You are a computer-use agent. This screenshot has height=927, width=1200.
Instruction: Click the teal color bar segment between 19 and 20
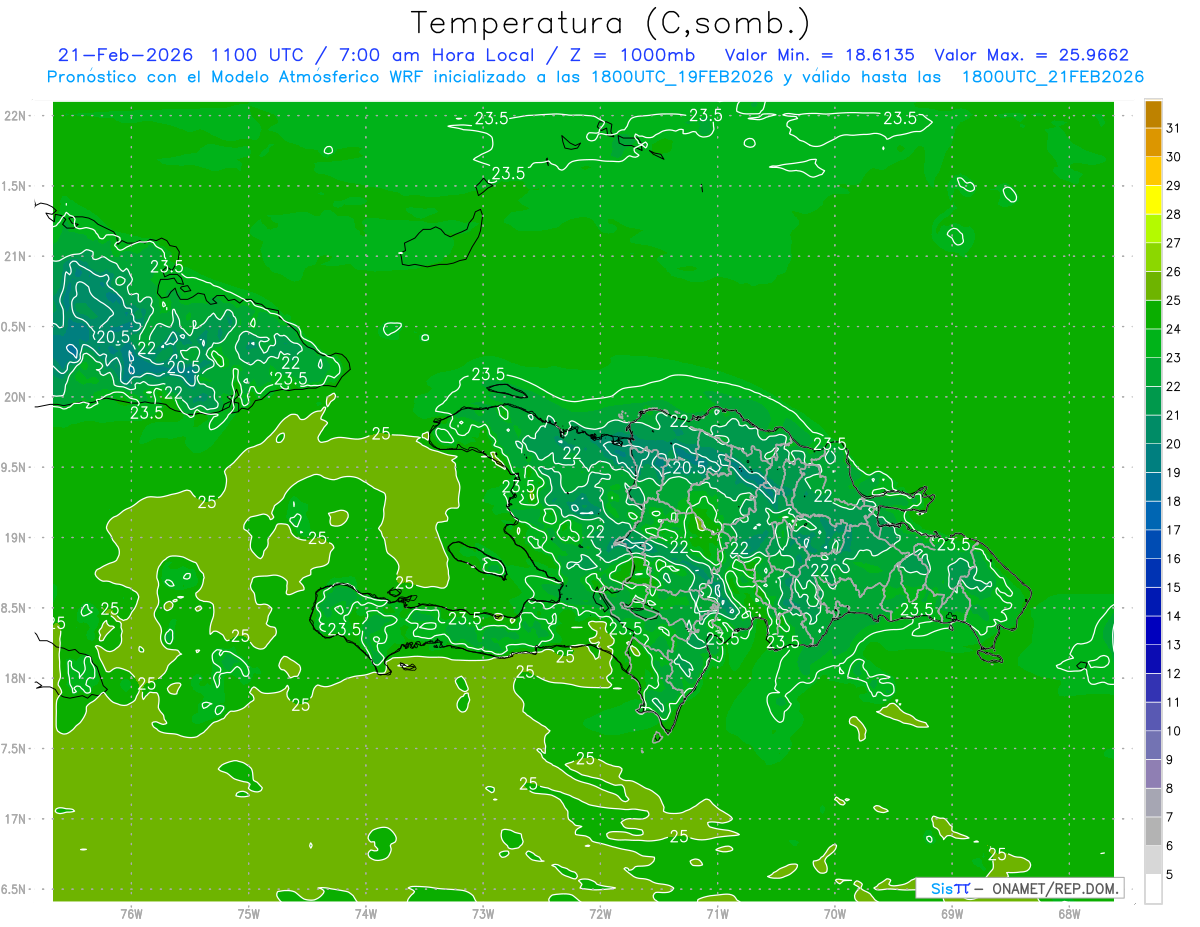[1153, 458]
